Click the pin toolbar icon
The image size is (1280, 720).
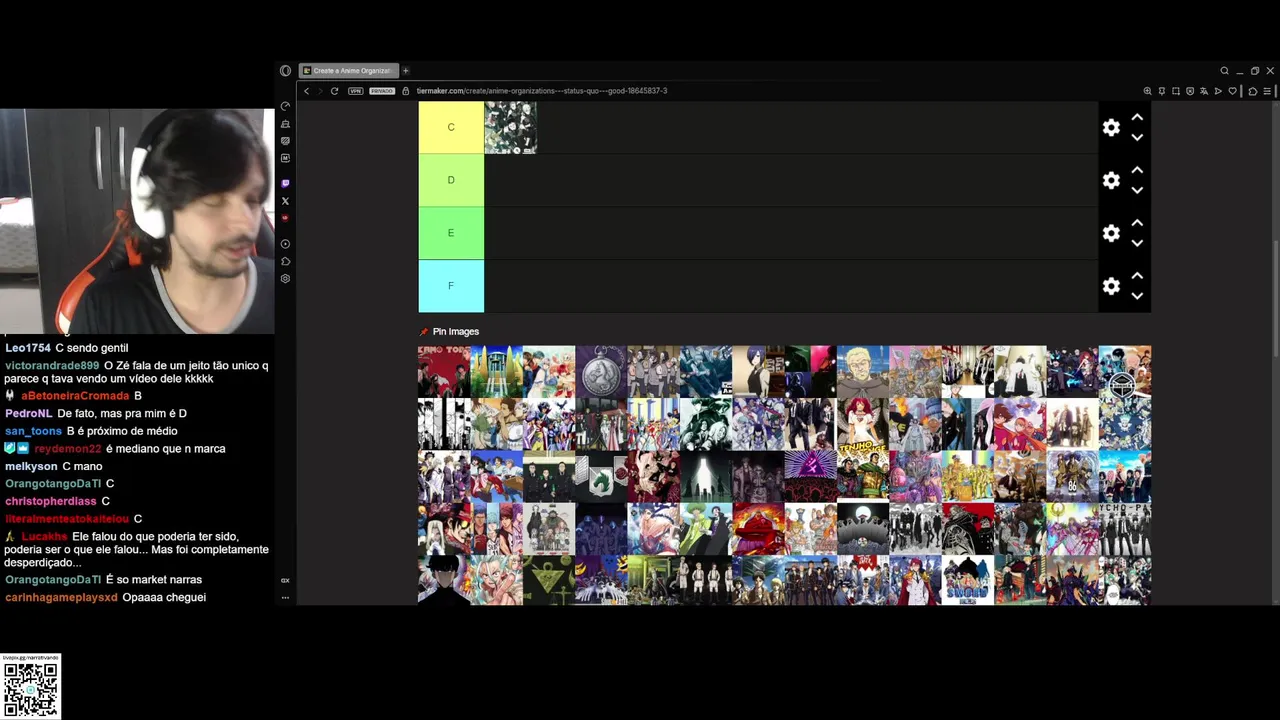point(1162,91)
